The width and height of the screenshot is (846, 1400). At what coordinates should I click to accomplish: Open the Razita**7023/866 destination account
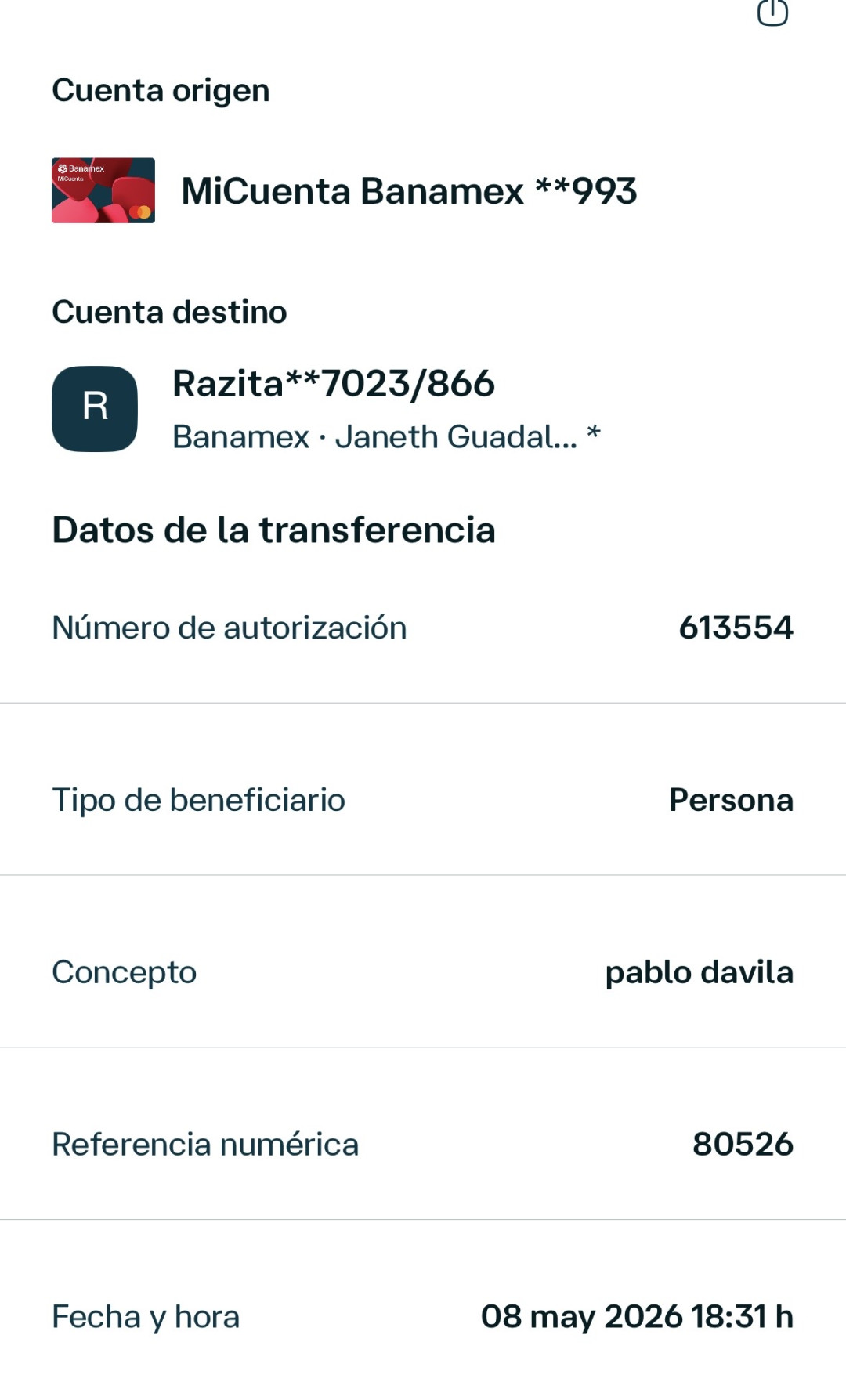pyautogui.click(x=334, y=384)
